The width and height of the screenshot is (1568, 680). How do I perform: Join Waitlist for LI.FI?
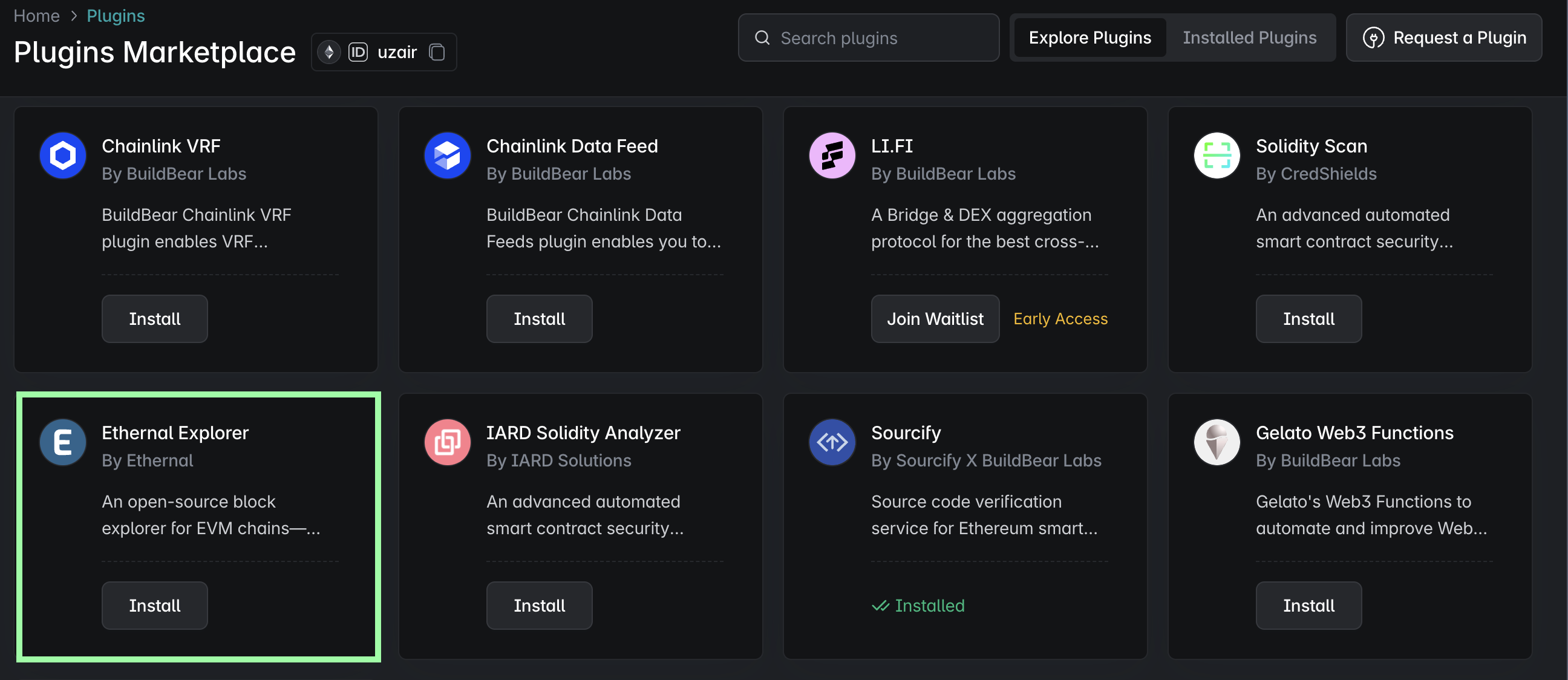(x=935, y=319)
